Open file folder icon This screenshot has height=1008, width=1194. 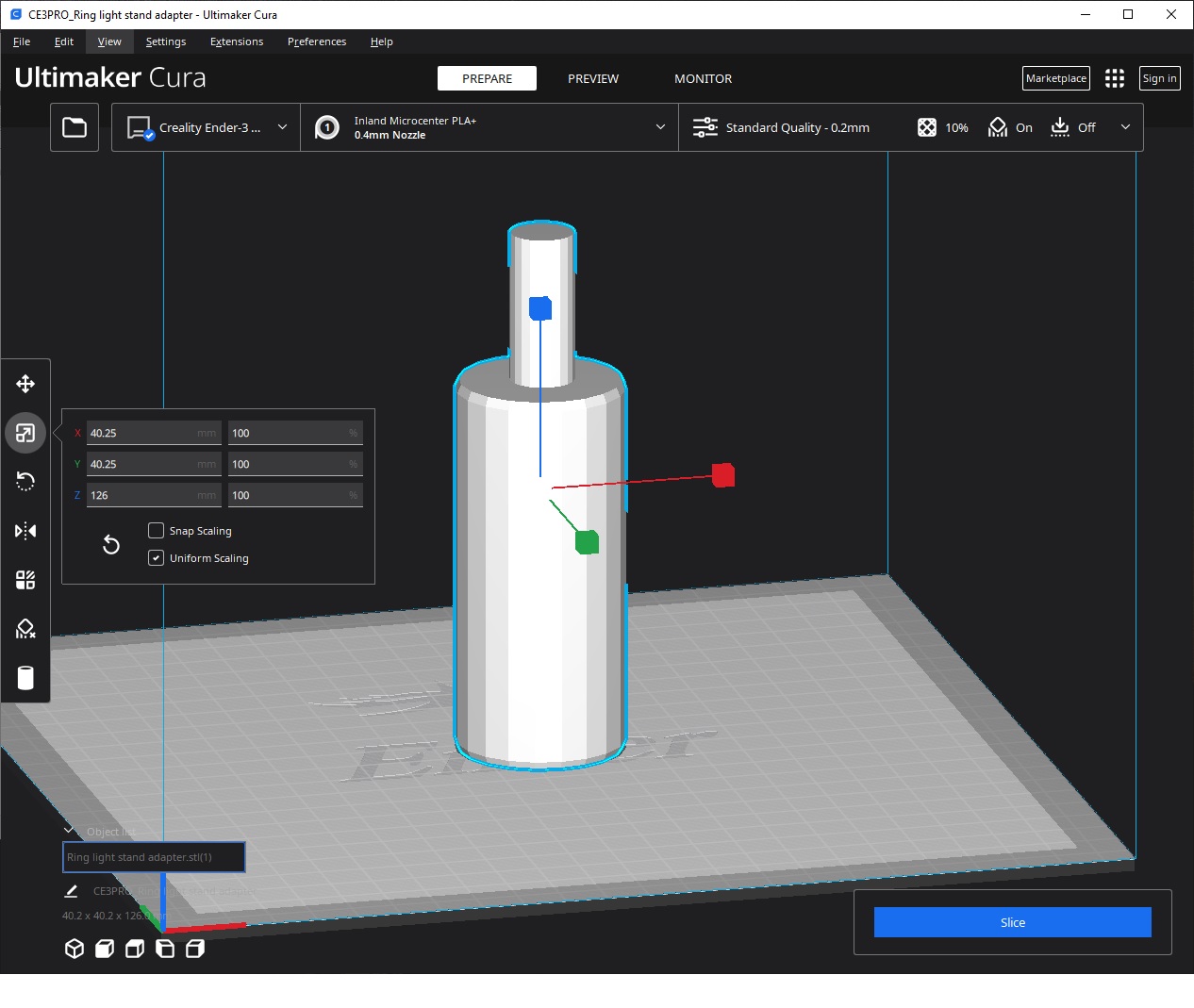[75, 127]
